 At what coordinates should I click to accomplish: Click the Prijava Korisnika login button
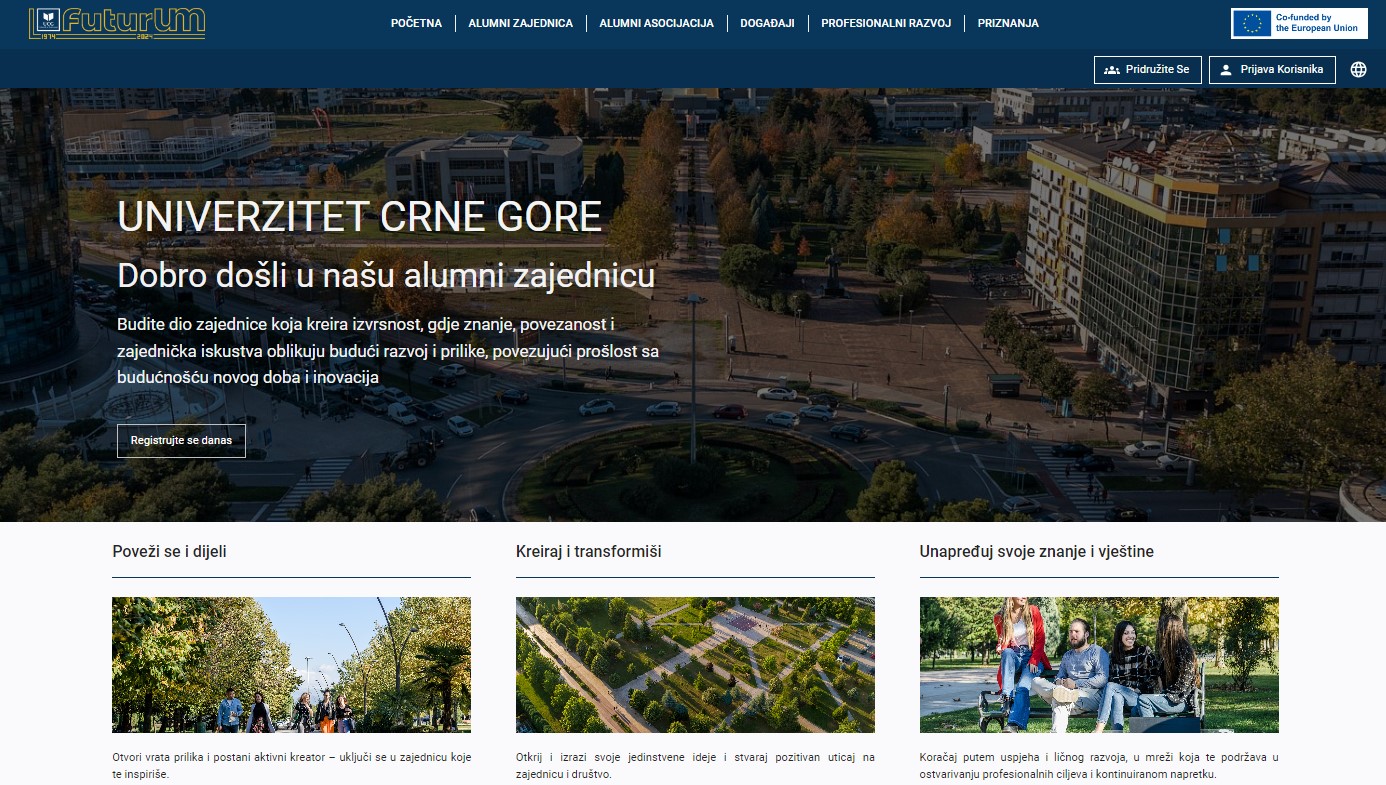[1272, 70]
